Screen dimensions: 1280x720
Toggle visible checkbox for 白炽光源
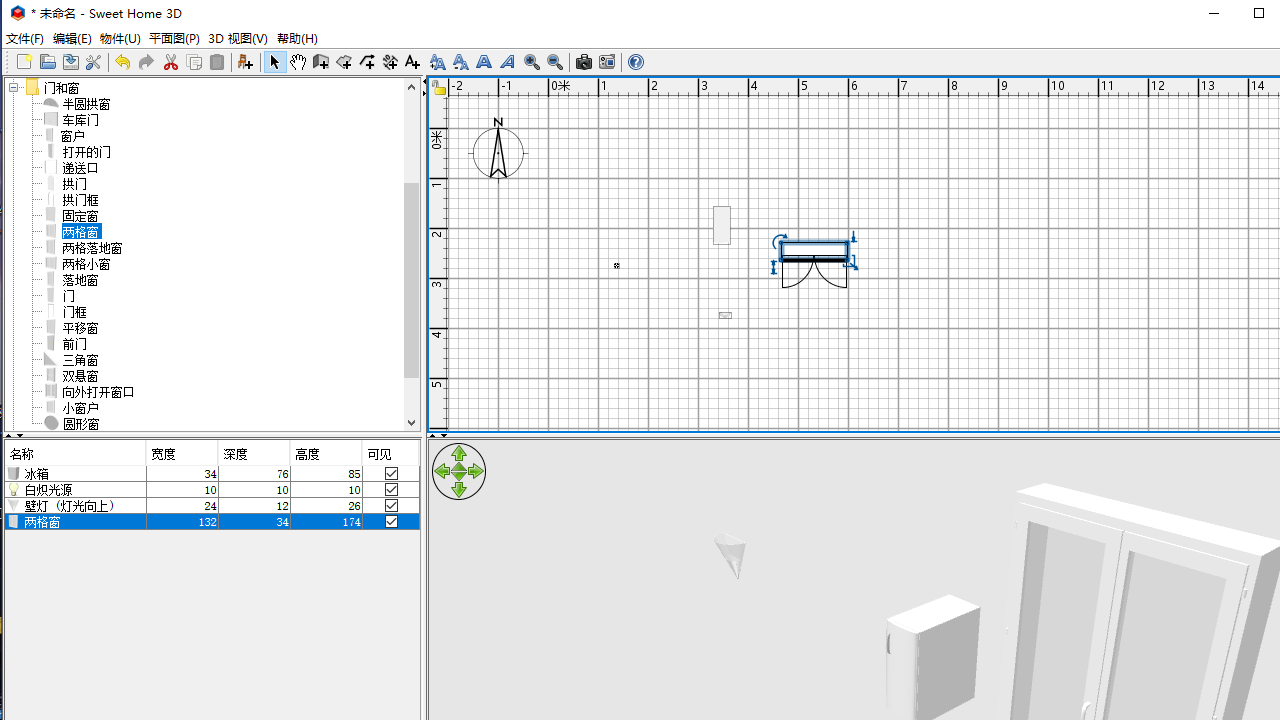coord(391,490)
